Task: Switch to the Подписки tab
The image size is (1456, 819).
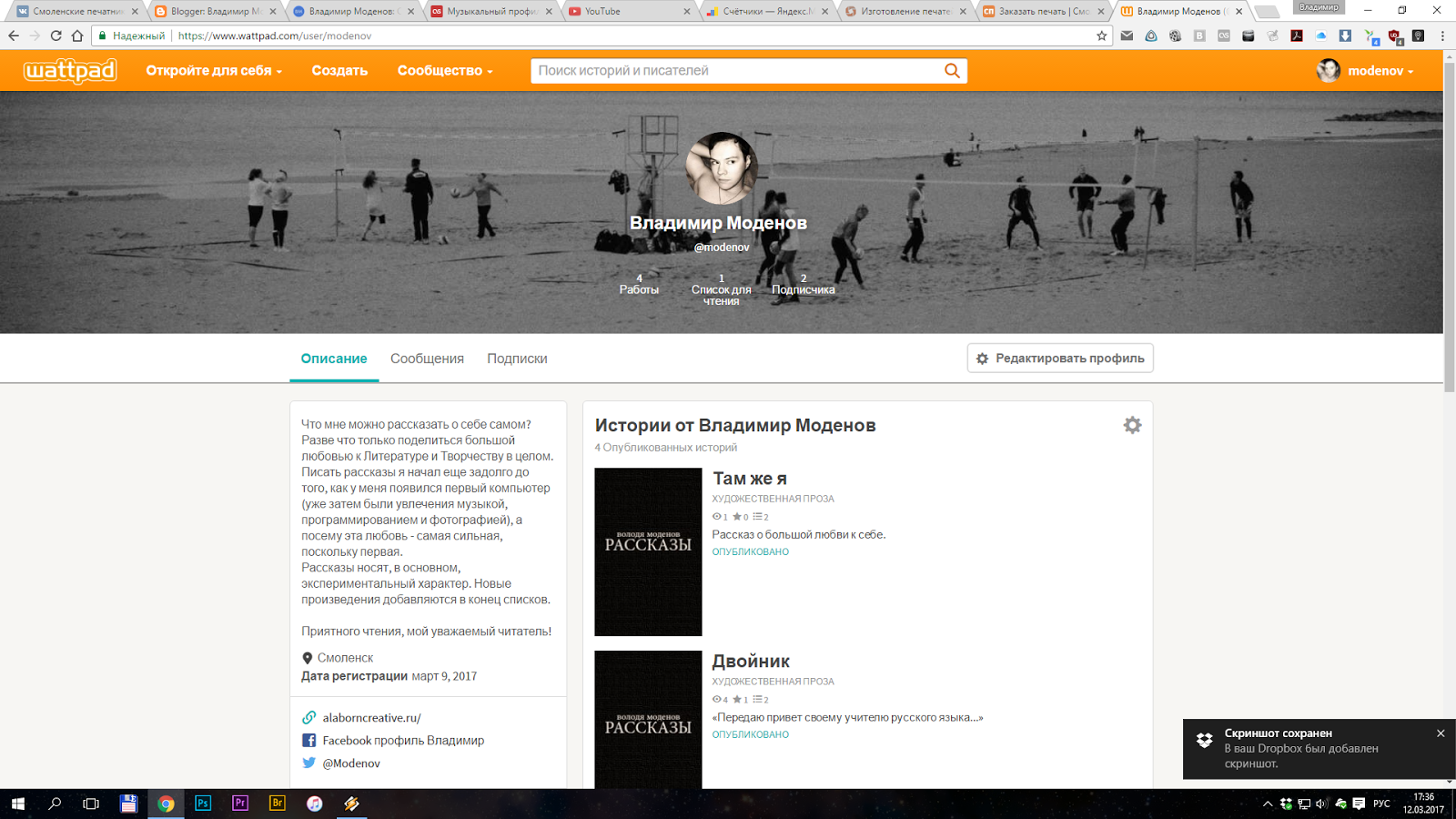Action: pos(517,358)
